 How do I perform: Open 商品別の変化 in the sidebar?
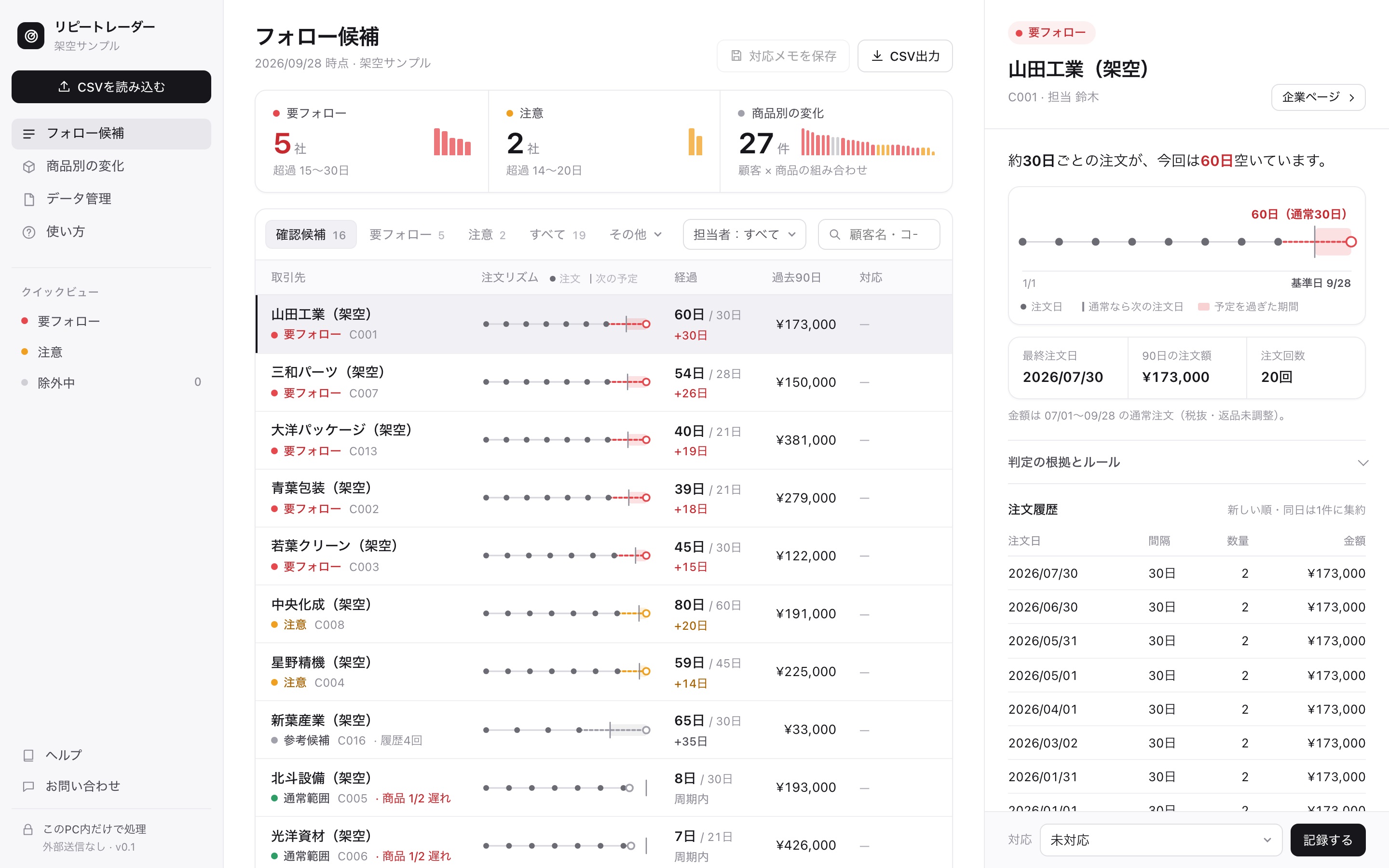click(x=111, y=166)
